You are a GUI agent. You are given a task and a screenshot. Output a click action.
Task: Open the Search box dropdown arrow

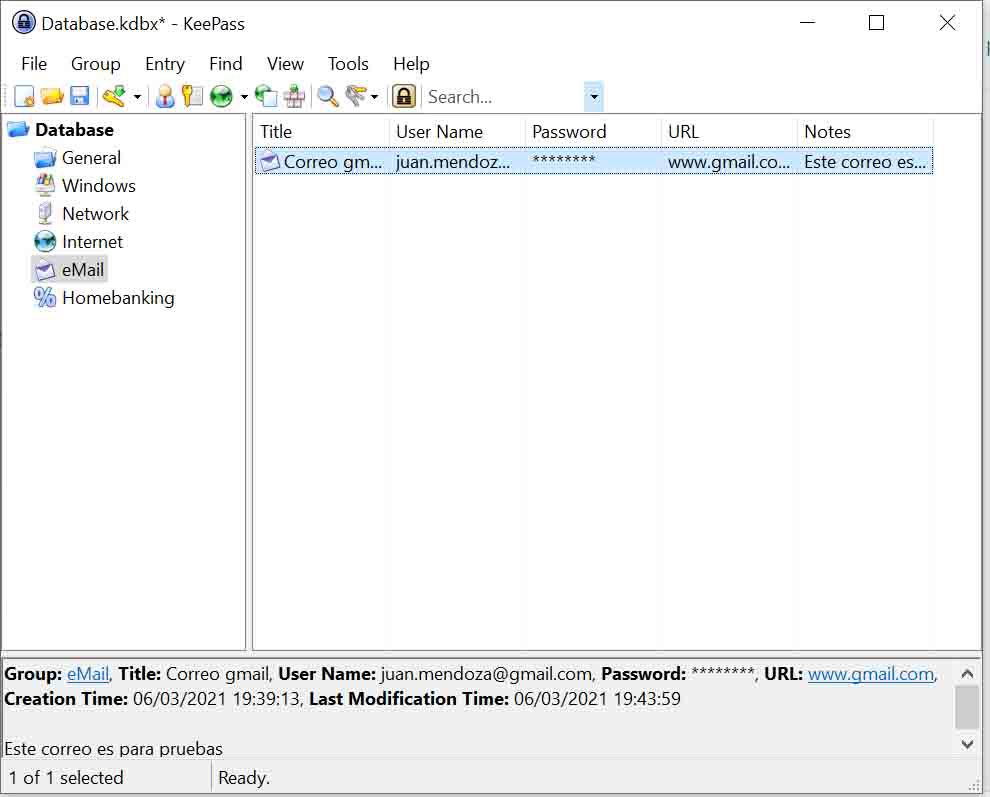pos(593,97)
